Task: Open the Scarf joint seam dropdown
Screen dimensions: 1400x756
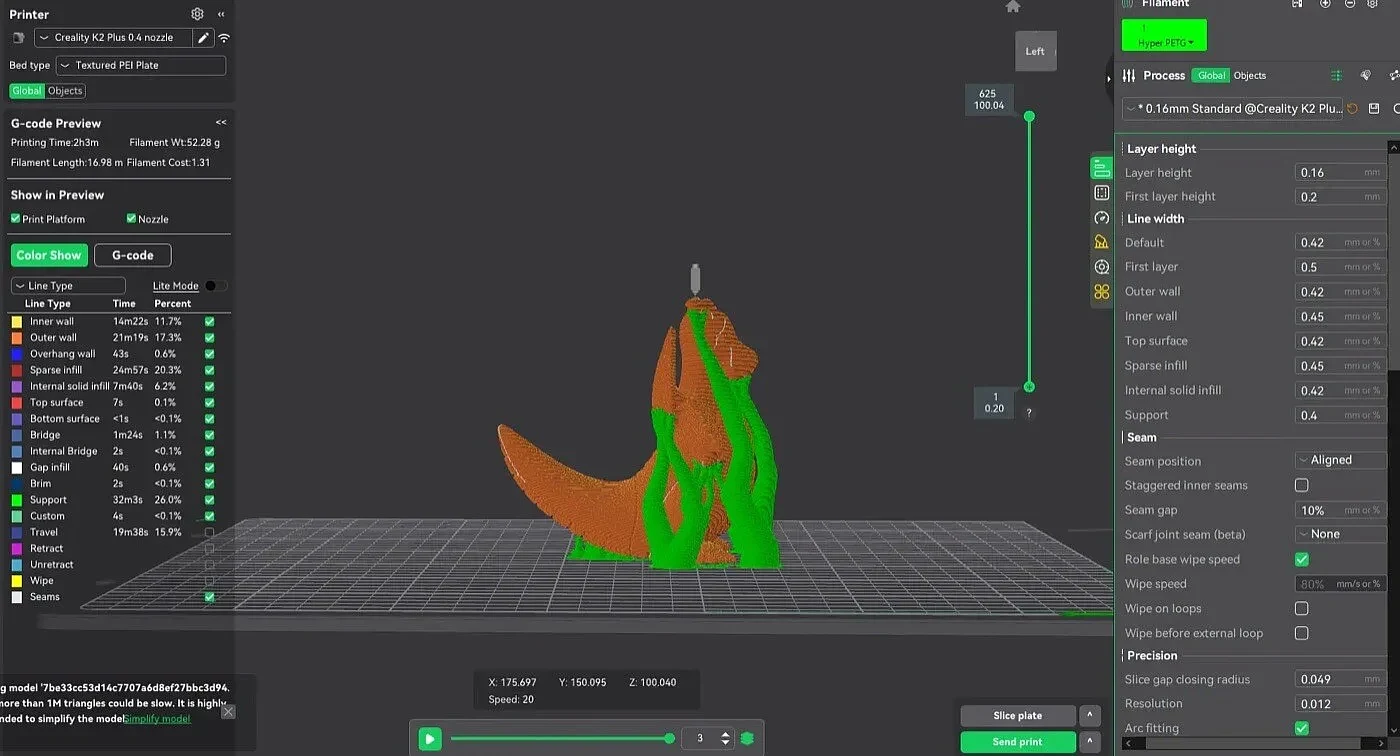Action: [x=1340, y=534]
